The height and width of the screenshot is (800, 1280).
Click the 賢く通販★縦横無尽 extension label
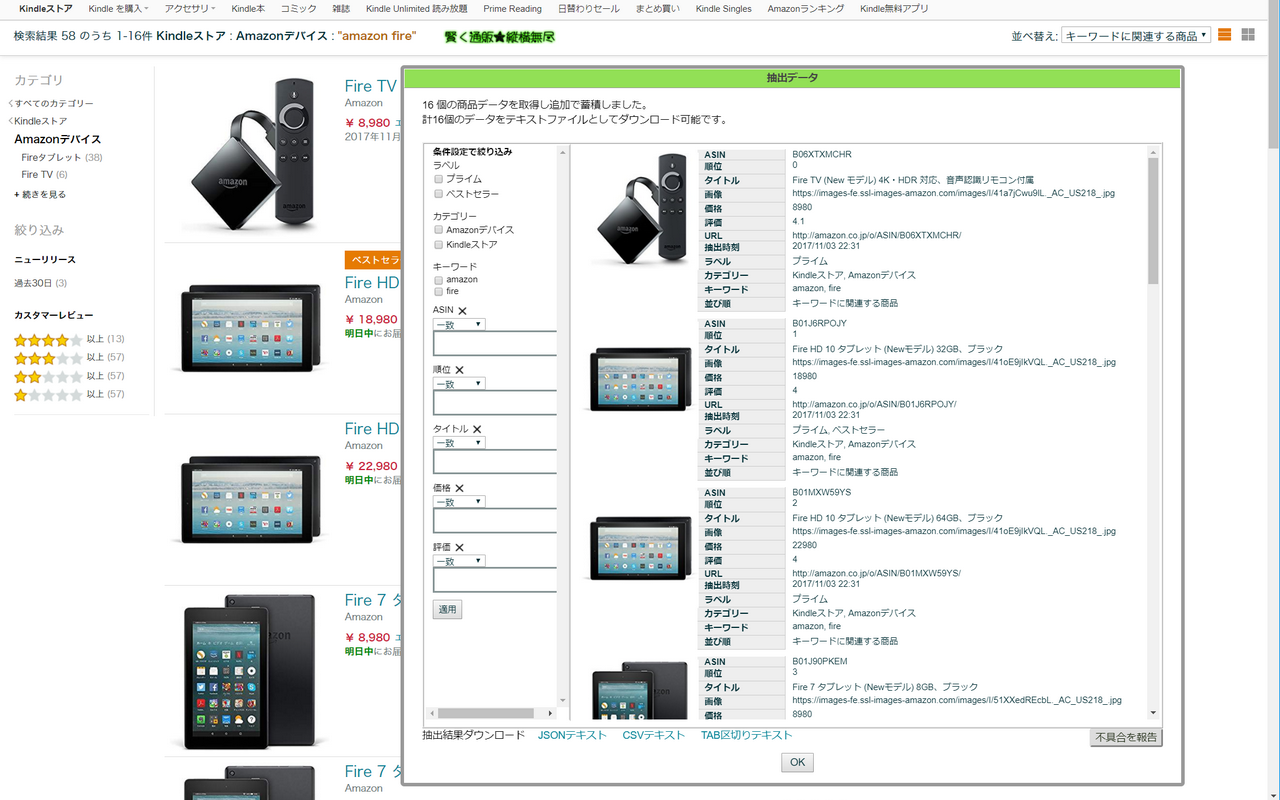click(499, 36)
